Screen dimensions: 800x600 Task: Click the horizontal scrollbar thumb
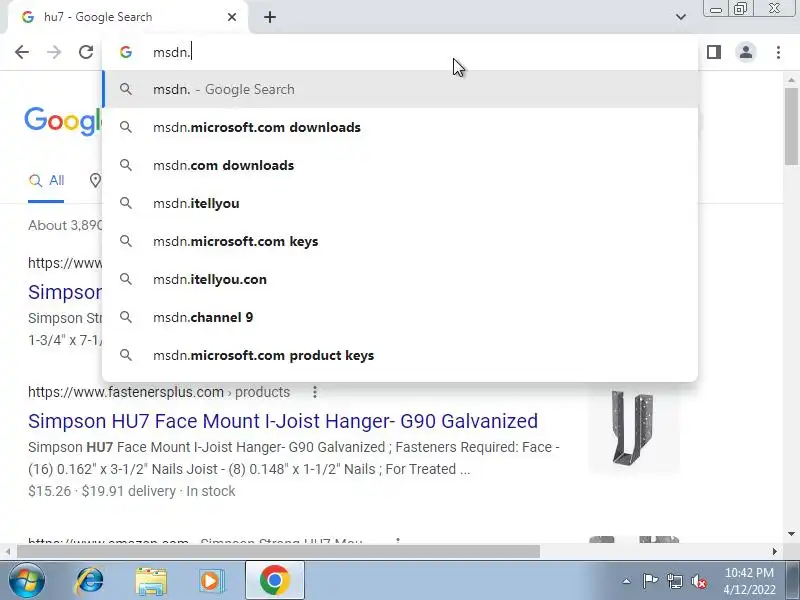tap(279, 552)
